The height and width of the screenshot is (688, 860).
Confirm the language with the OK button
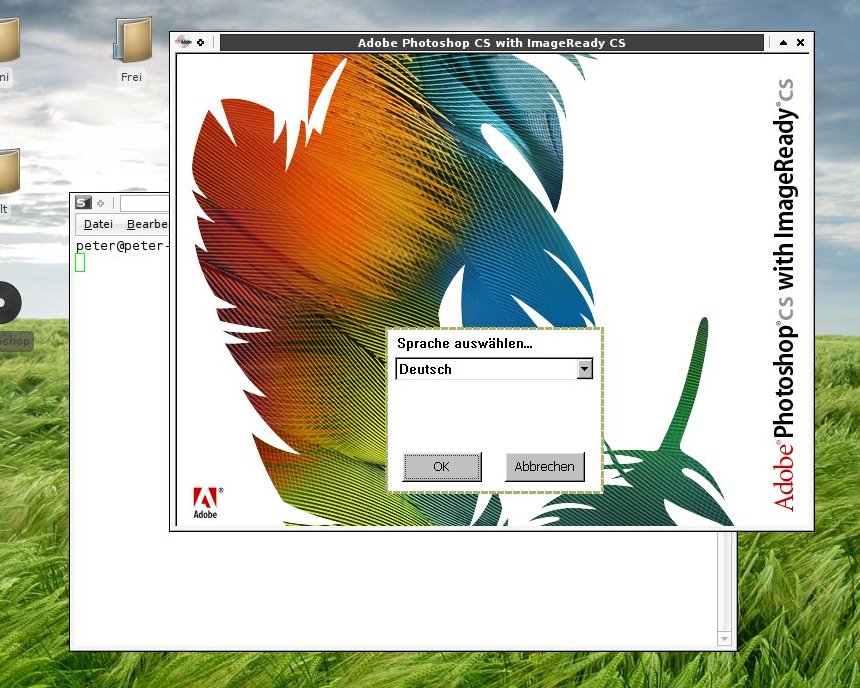442,466
